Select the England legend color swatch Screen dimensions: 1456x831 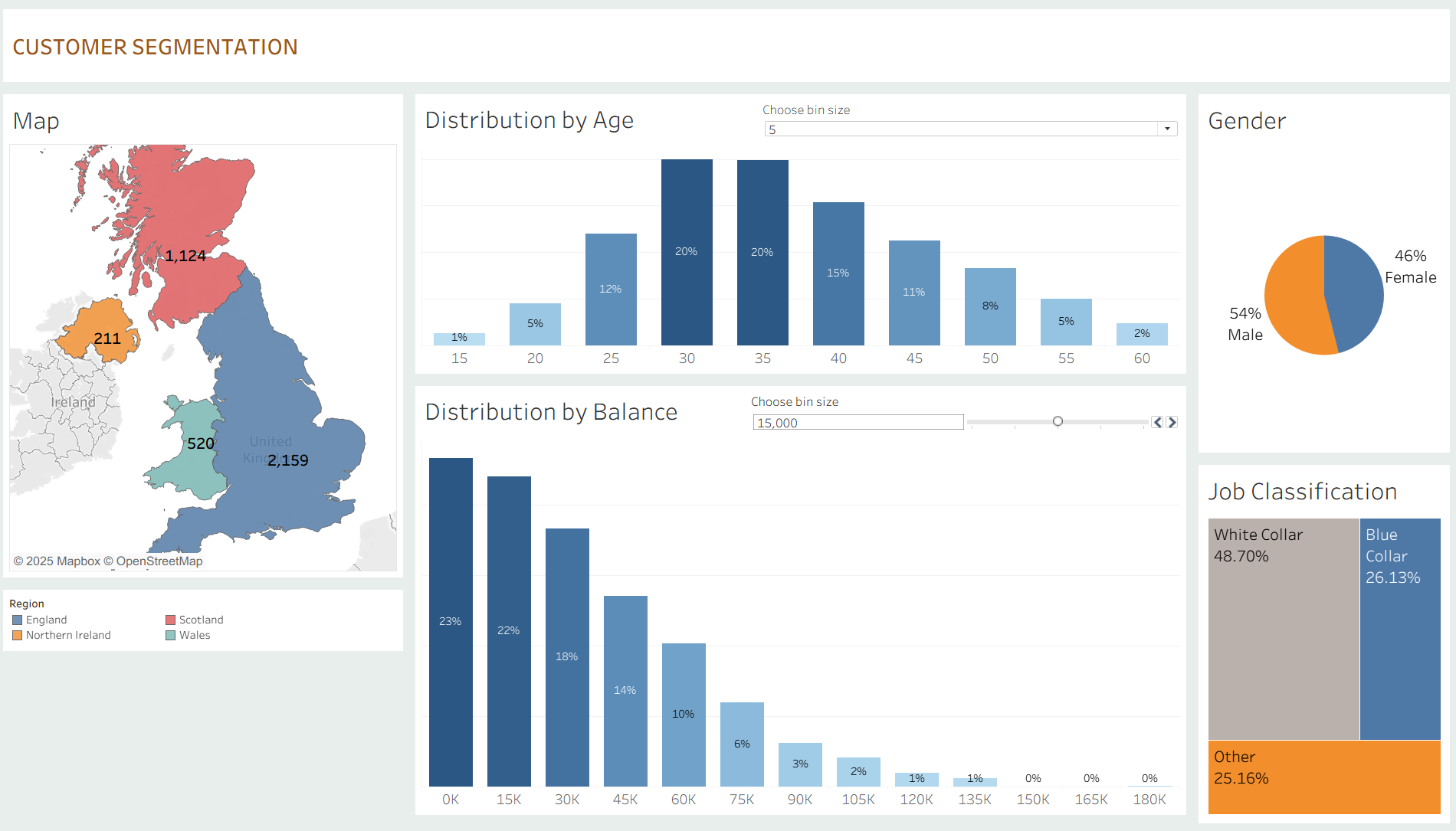(x=18, y=620)
